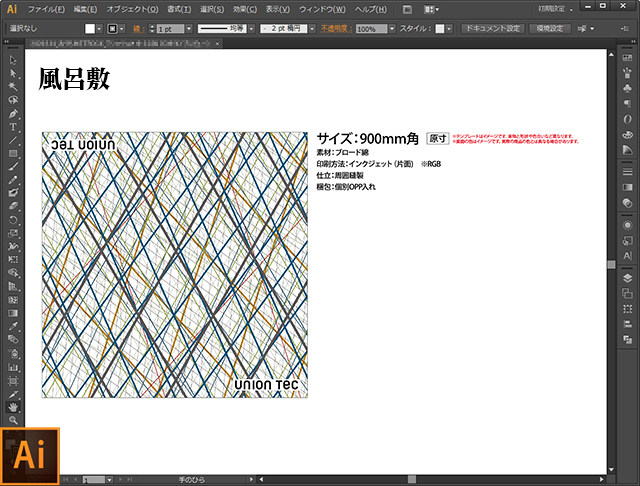This screenshot has width=640, height=486.
Task: Pick the Gradient tool
Action: [13, 313]
